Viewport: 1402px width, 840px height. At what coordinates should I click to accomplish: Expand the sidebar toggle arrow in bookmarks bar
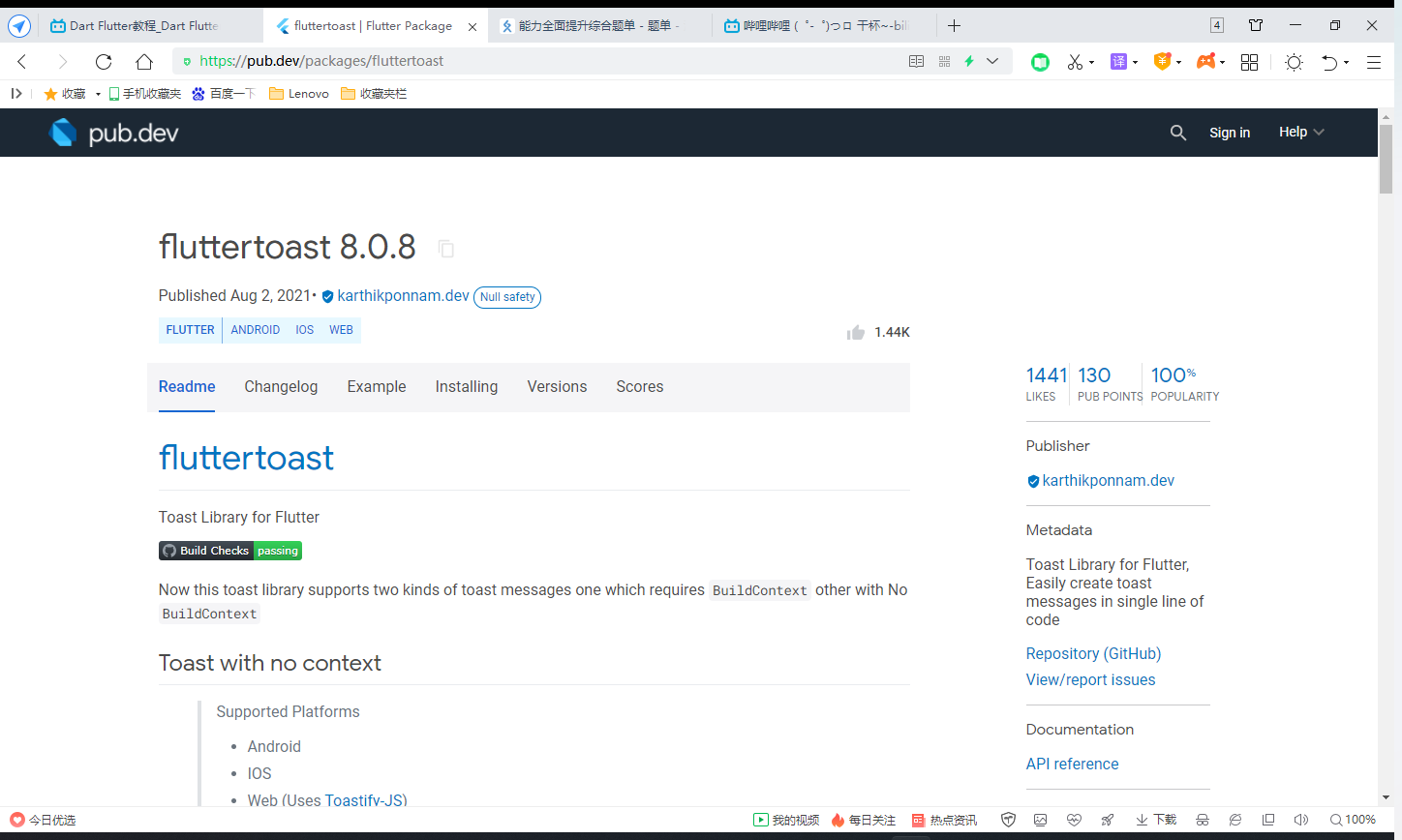pos(16,94)
